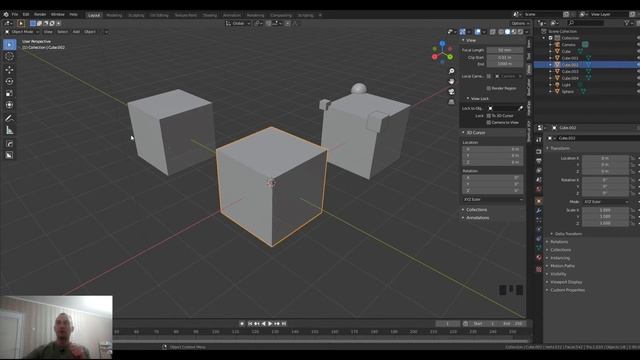Select the Rotate tool in toolbar
The height and width of the screenshot is (360, 640).
click(9, 81)
